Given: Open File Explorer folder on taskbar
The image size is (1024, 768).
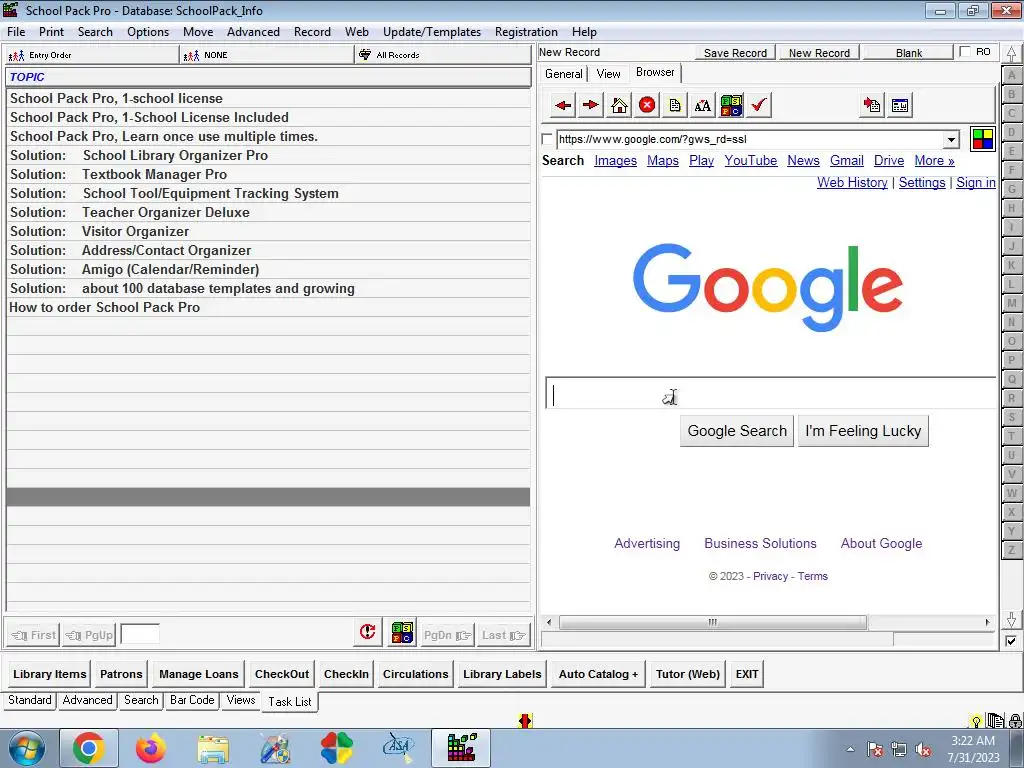Looking at the screenshot, I should pos(213,749).
